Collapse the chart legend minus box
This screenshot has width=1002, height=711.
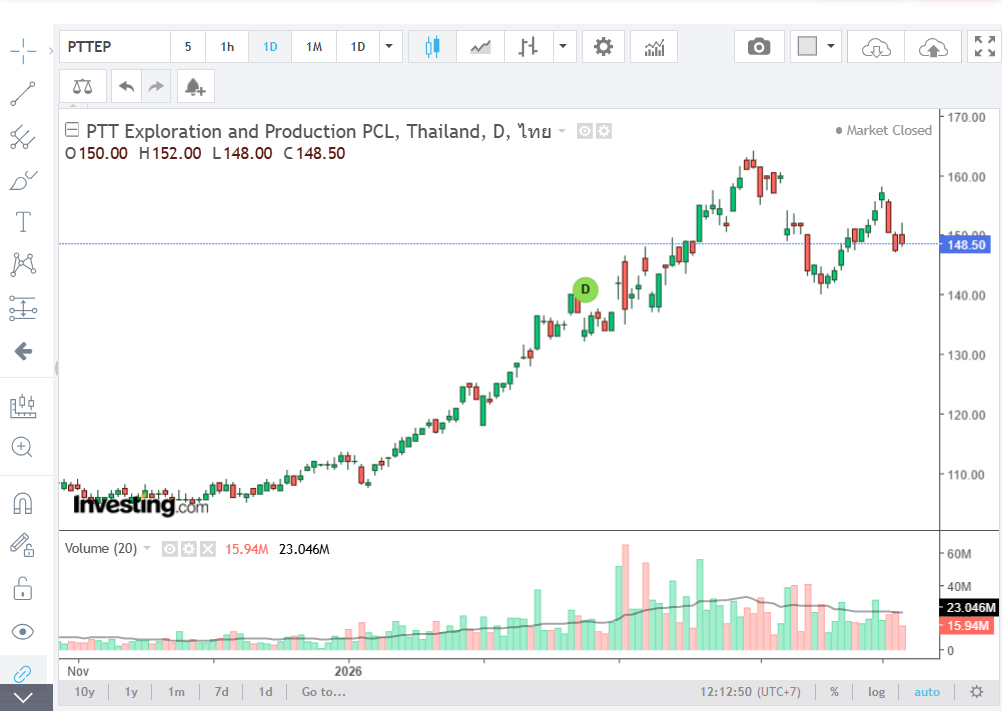(72, 130)
